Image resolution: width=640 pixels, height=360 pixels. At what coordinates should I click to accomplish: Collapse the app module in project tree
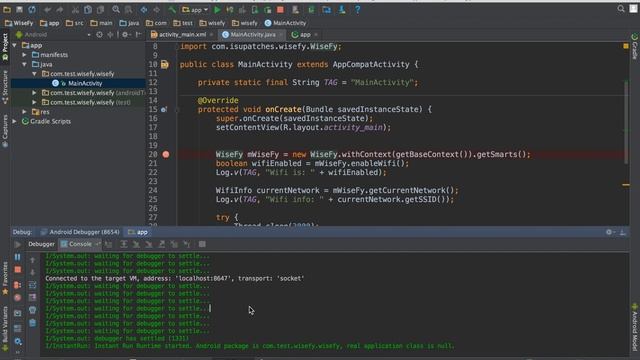click(15, 45)
